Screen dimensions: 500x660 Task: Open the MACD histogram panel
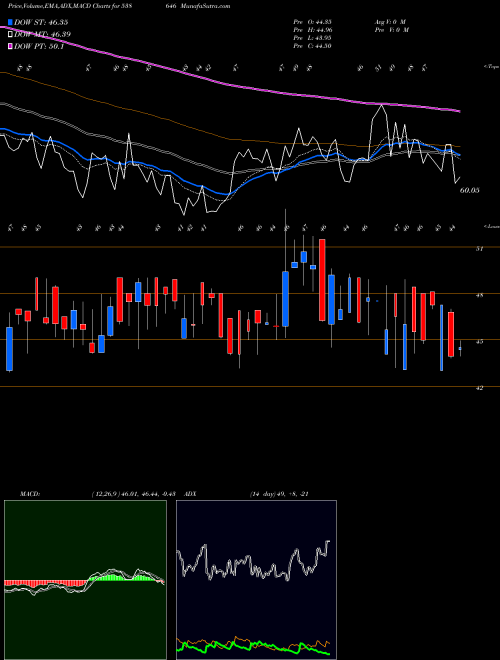click(85, 580)
